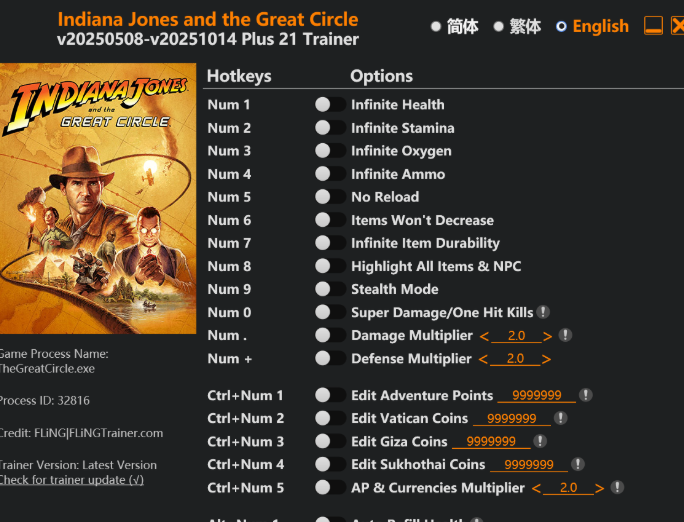The image size is (684, 522).
Task: Enable Infinite Health toggle
Action: pos(330,104)
